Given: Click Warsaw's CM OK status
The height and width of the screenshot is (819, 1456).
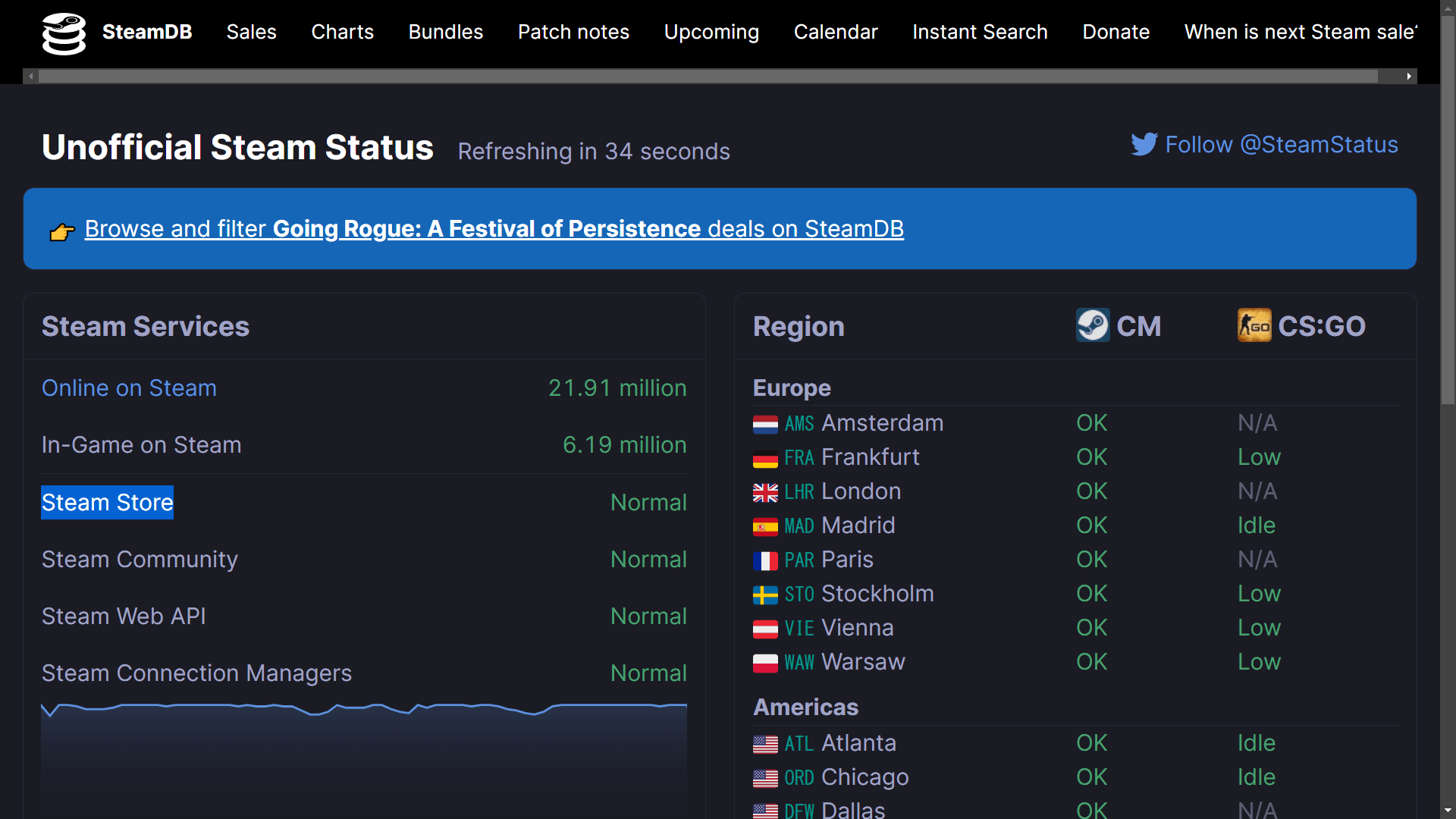Looking at the screenshot, I should (x=1092, y=661).
